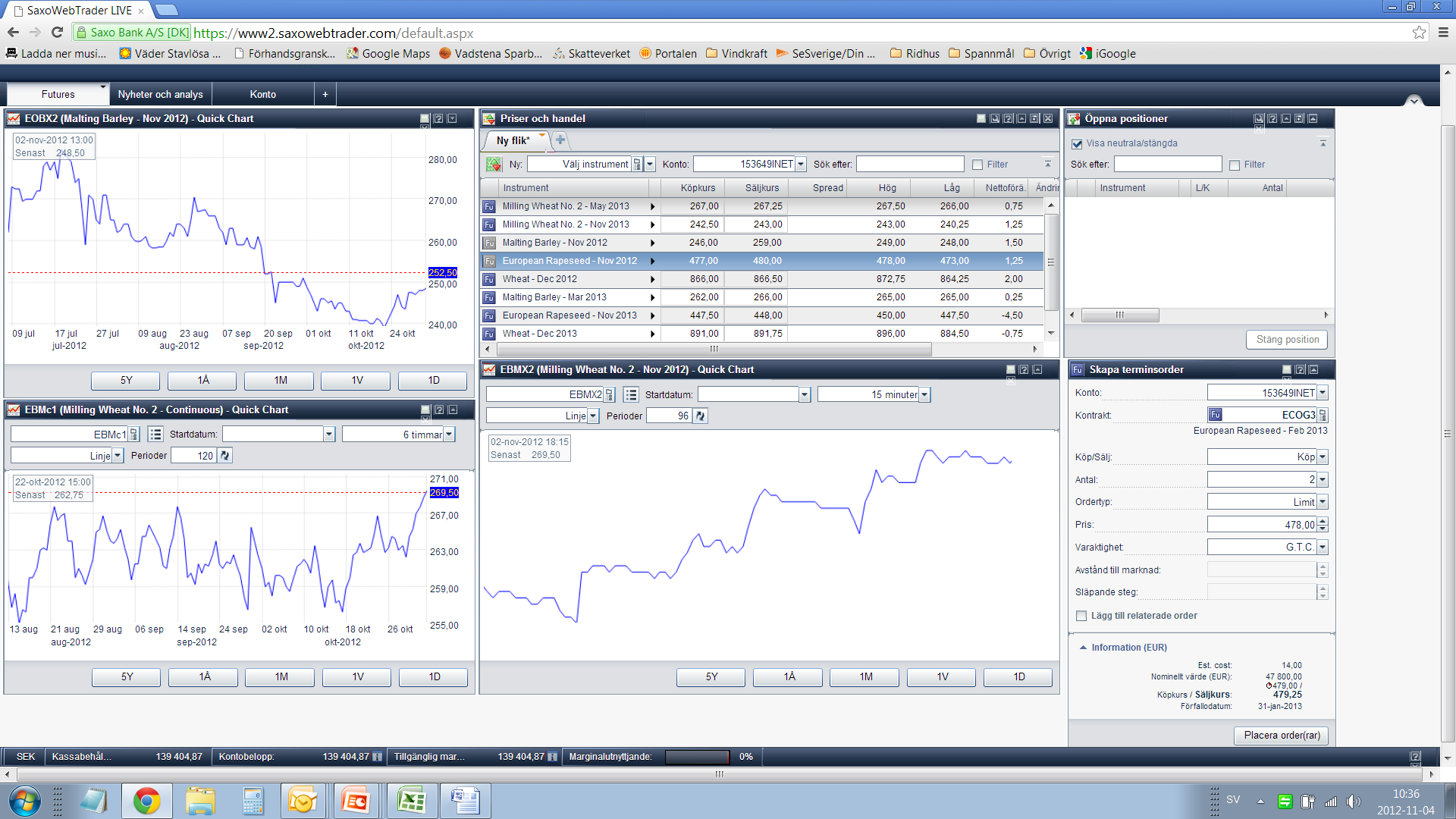Screen dimensions: 1456x819
Task: Collapse the filter bar in the Öppna positioner panel
Action: point(1323,143)
